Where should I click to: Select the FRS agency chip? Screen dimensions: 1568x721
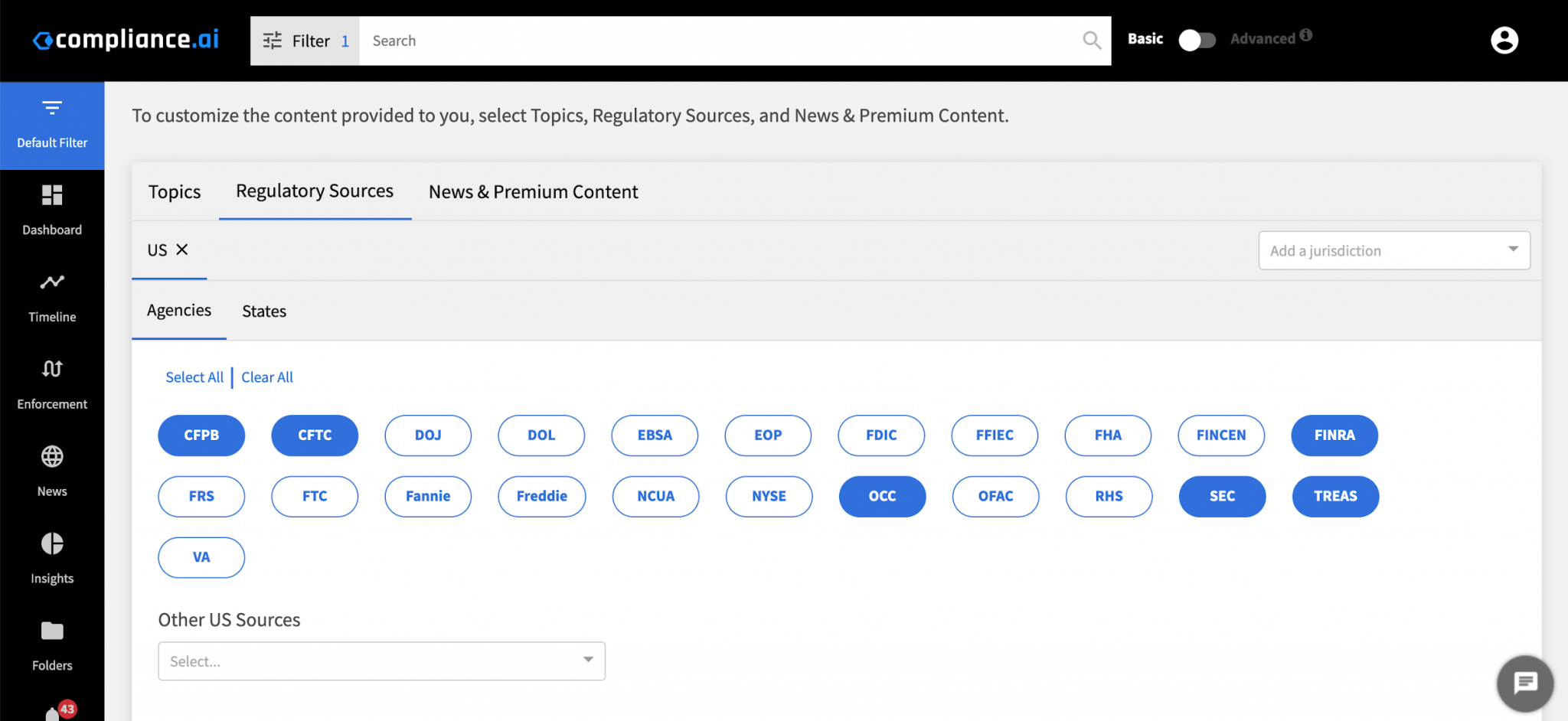201,497
